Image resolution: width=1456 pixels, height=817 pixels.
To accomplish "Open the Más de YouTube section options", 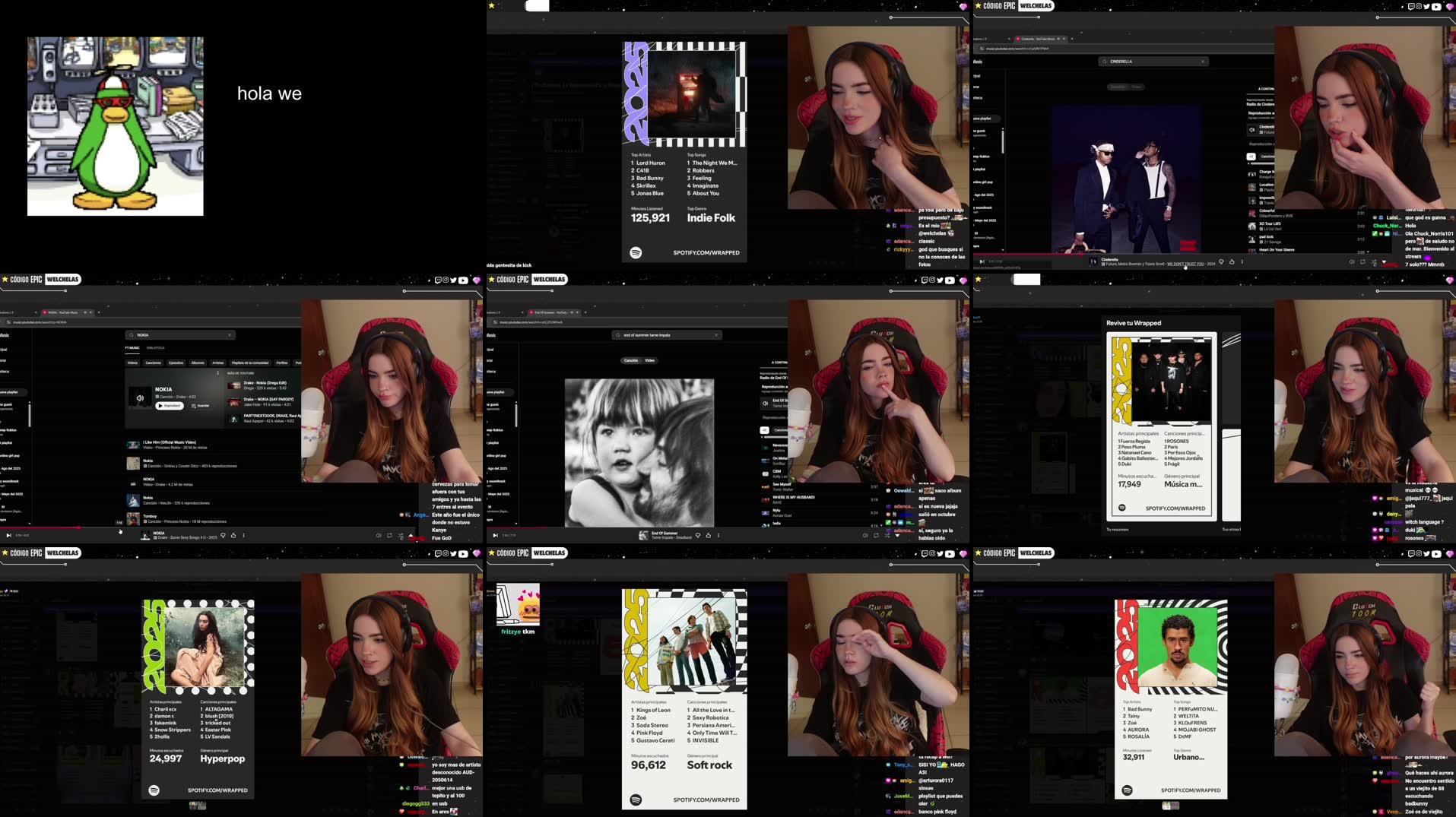I will pyautogui.click(x=240, y=372).
